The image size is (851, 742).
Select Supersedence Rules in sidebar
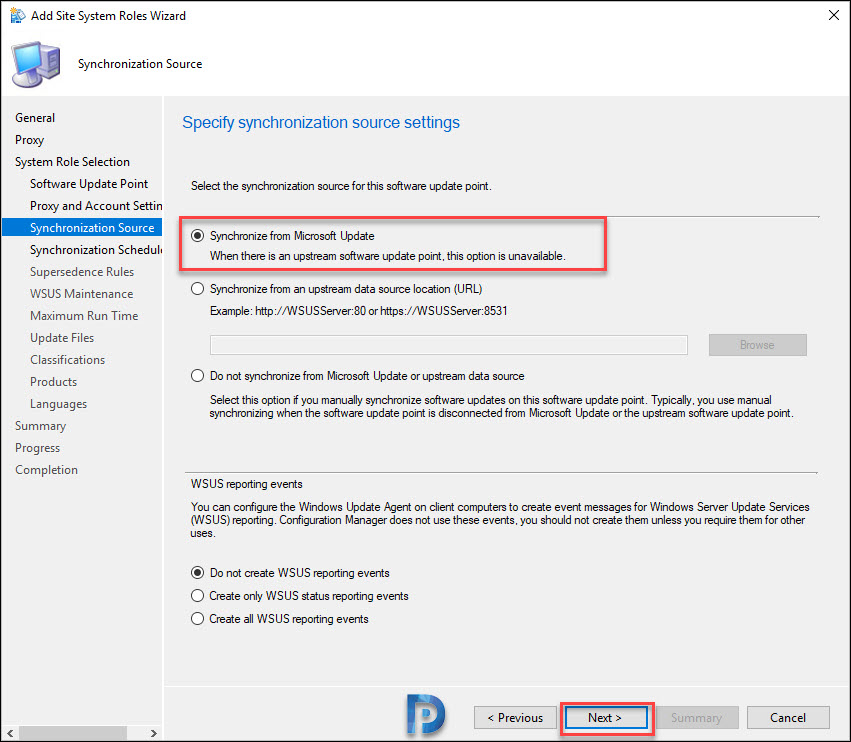pyautogui.click(x=82, y=272)
